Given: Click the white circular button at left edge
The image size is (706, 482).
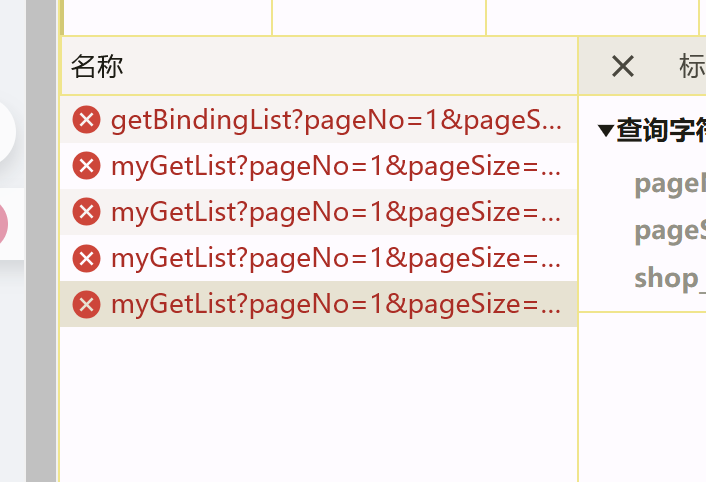Looking at the screenshot, I should 6,130.
